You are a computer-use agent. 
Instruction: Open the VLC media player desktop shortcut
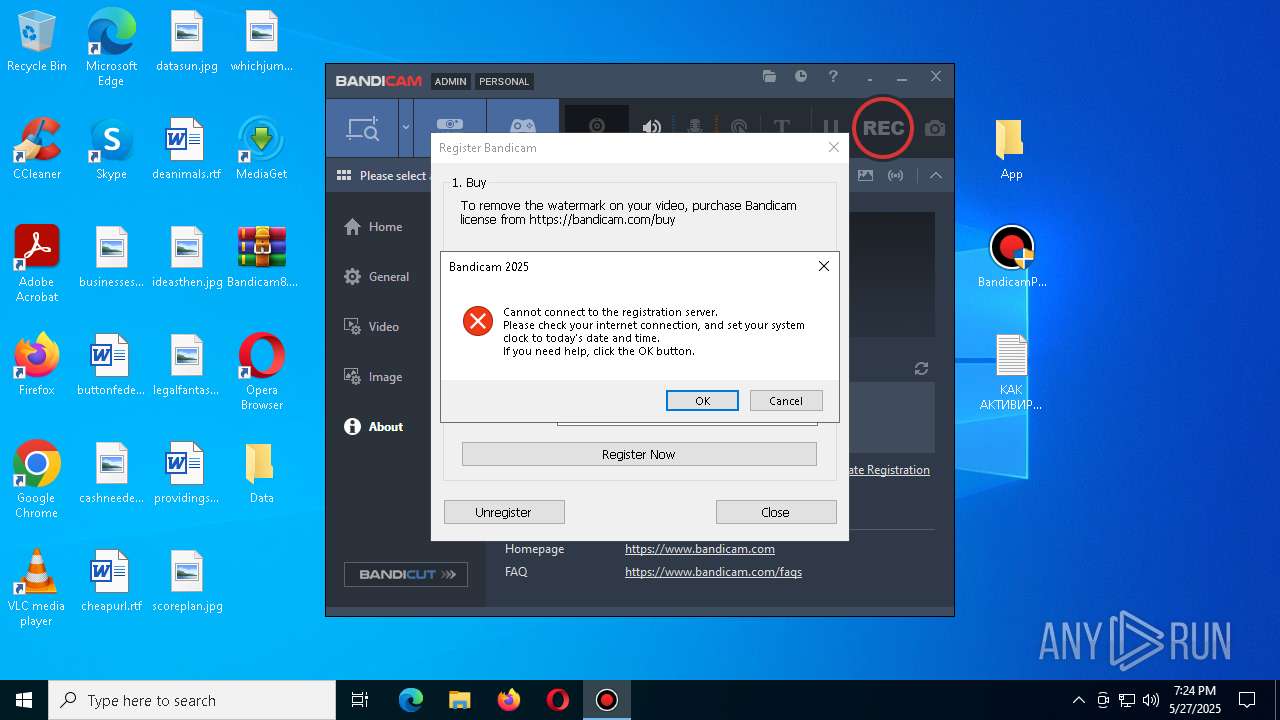(x=37, y=588)
